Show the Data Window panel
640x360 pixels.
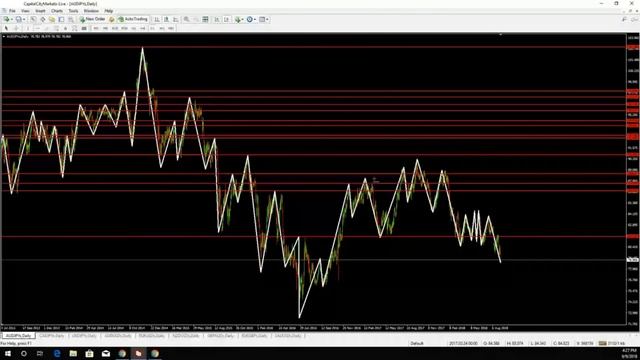click(x=42, y=19)
